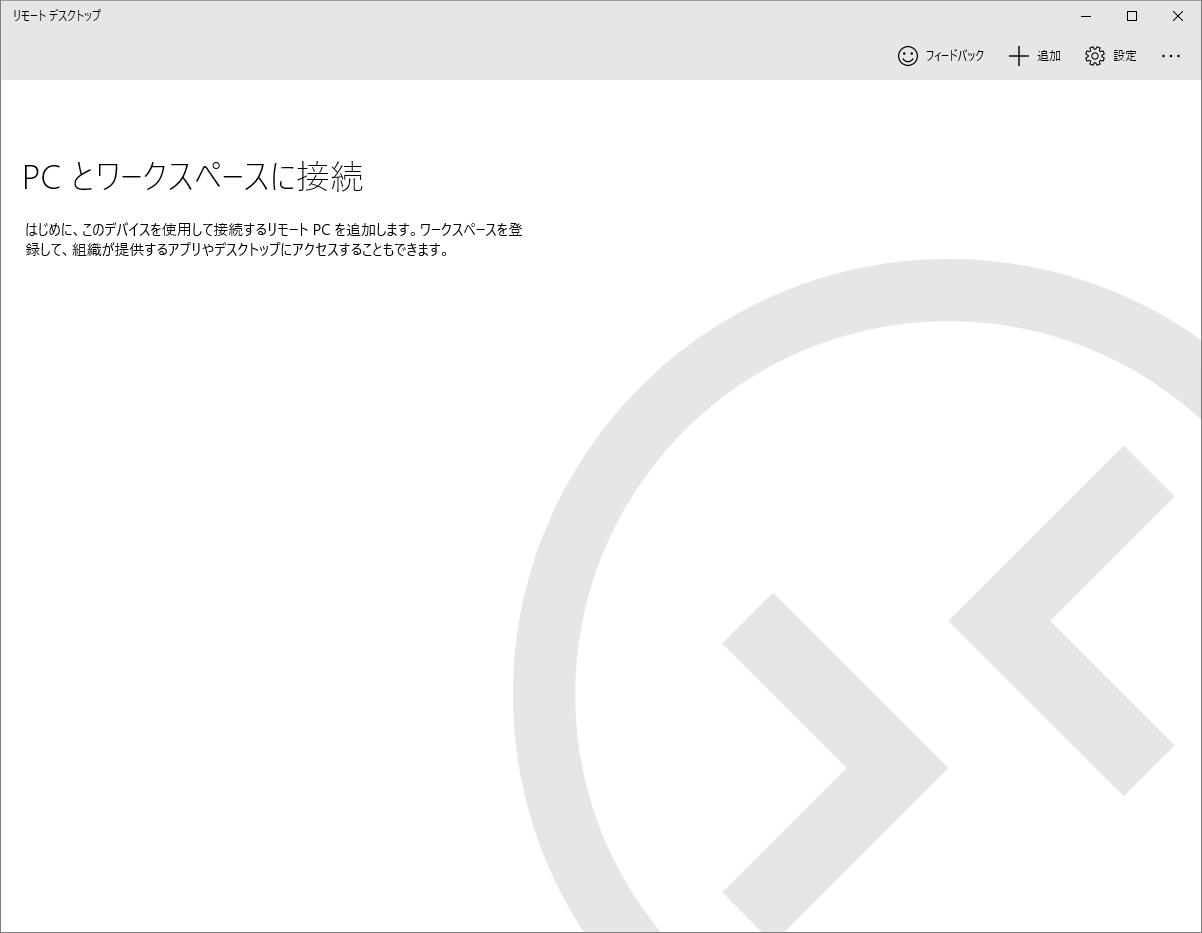Click the フィードバック text label
Screen dimensions: 1202x933
pyautogui.click(x=954, y=56)
